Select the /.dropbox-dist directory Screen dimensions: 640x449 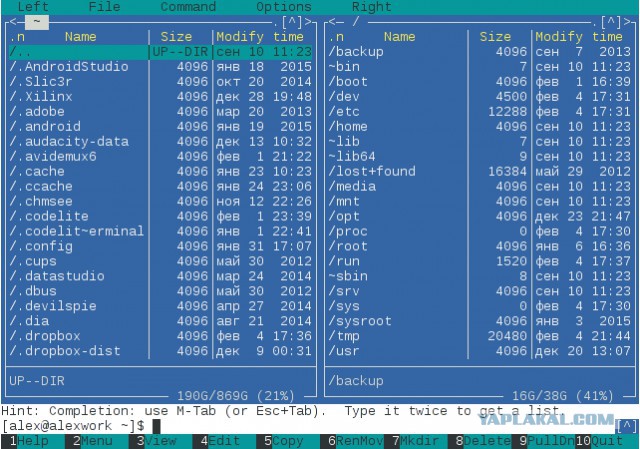pos(160,351)
